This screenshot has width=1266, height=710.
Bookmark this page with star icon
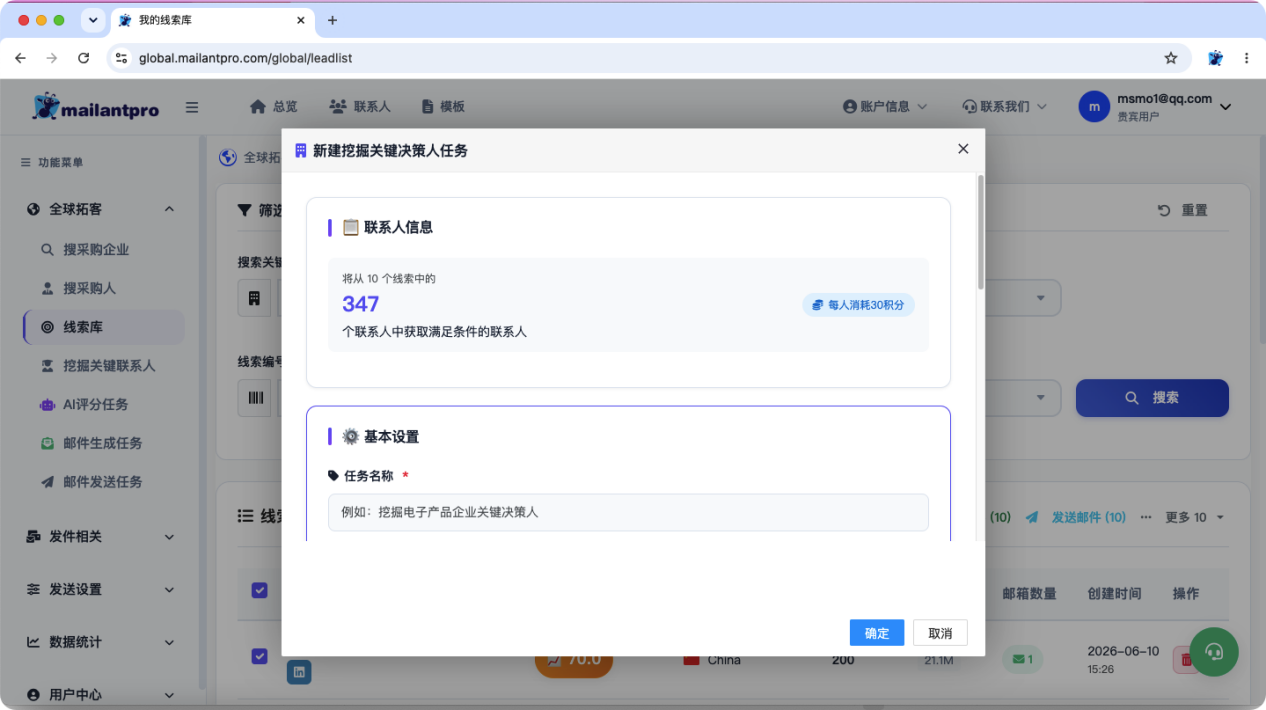(1171, 58)
